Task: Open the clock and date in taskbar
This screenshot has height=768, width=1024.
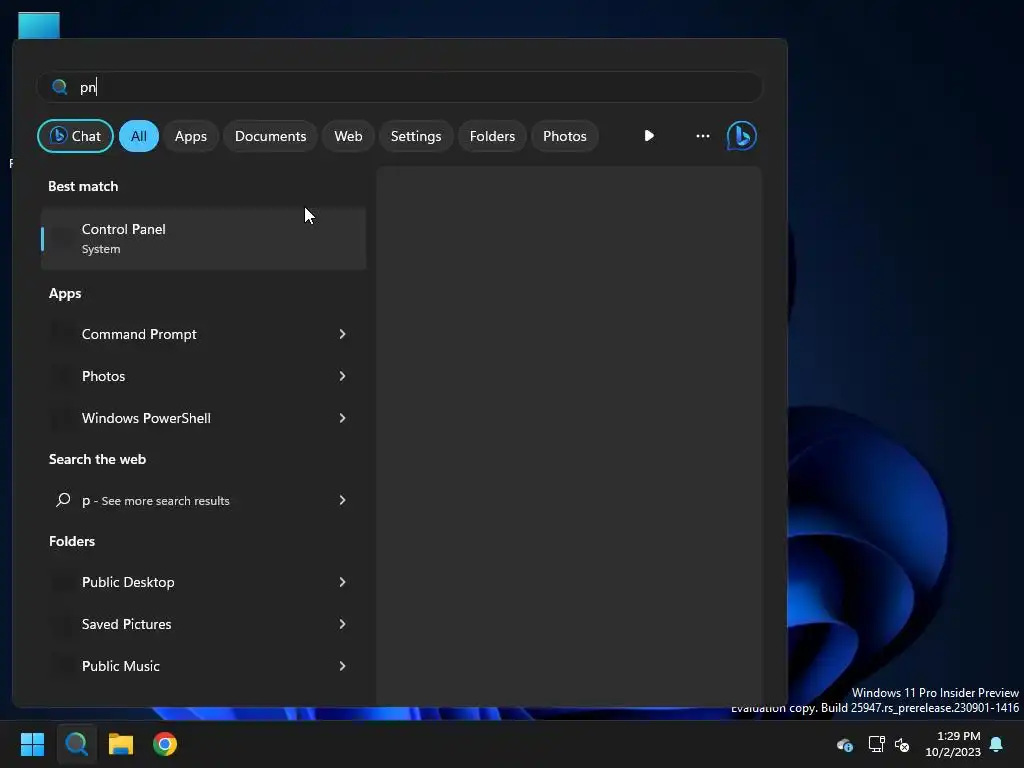Action: [953, 744]
